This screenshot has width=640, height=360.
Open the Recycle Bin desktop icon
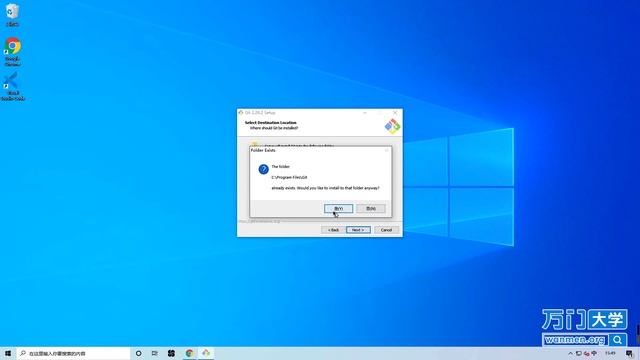click(x=12, y=15)
